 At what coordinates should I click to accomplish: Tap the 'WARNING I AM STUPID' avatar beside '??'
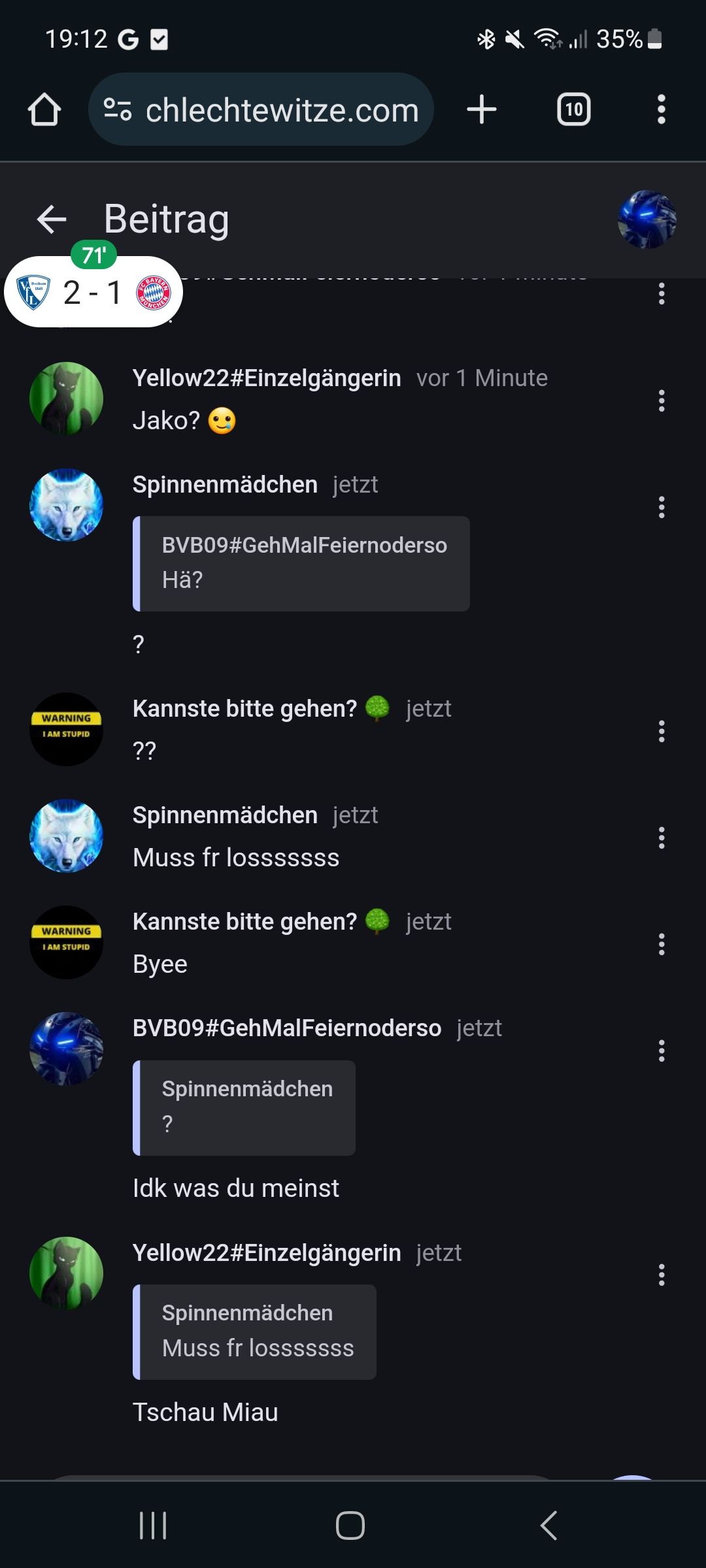[66, 729]
